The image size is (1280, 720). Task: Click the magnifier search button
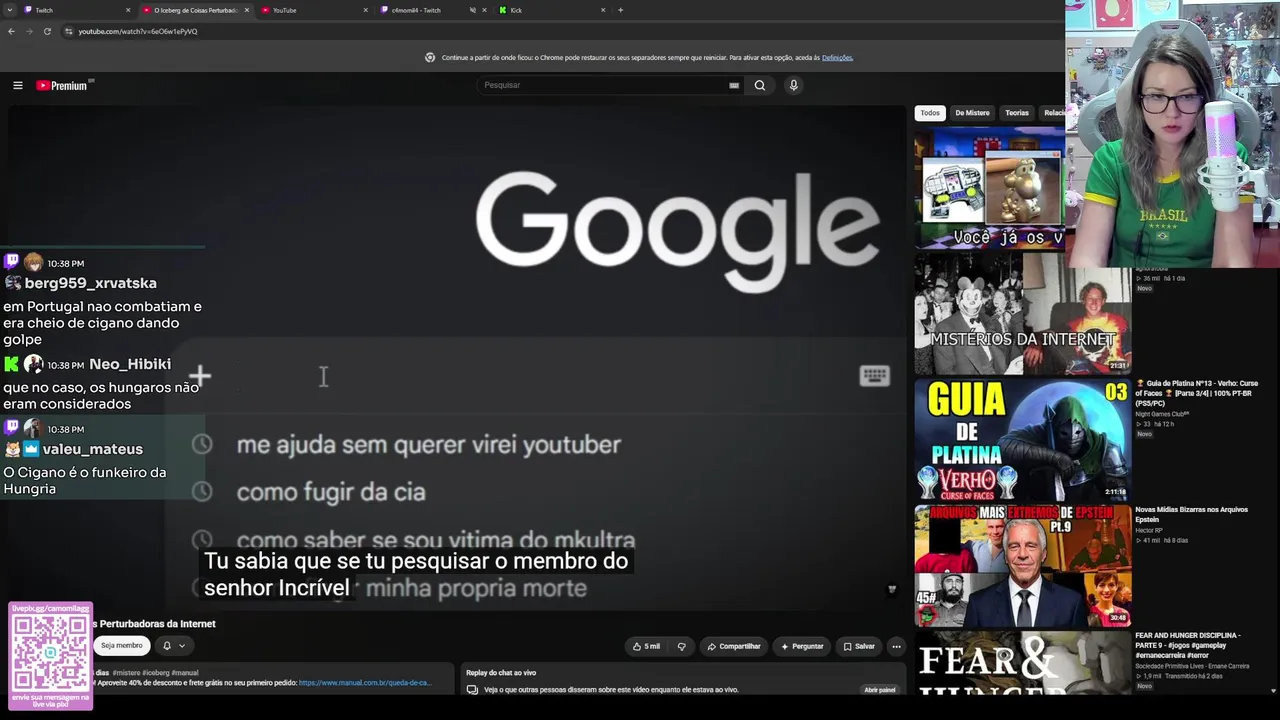pos(760,85)
